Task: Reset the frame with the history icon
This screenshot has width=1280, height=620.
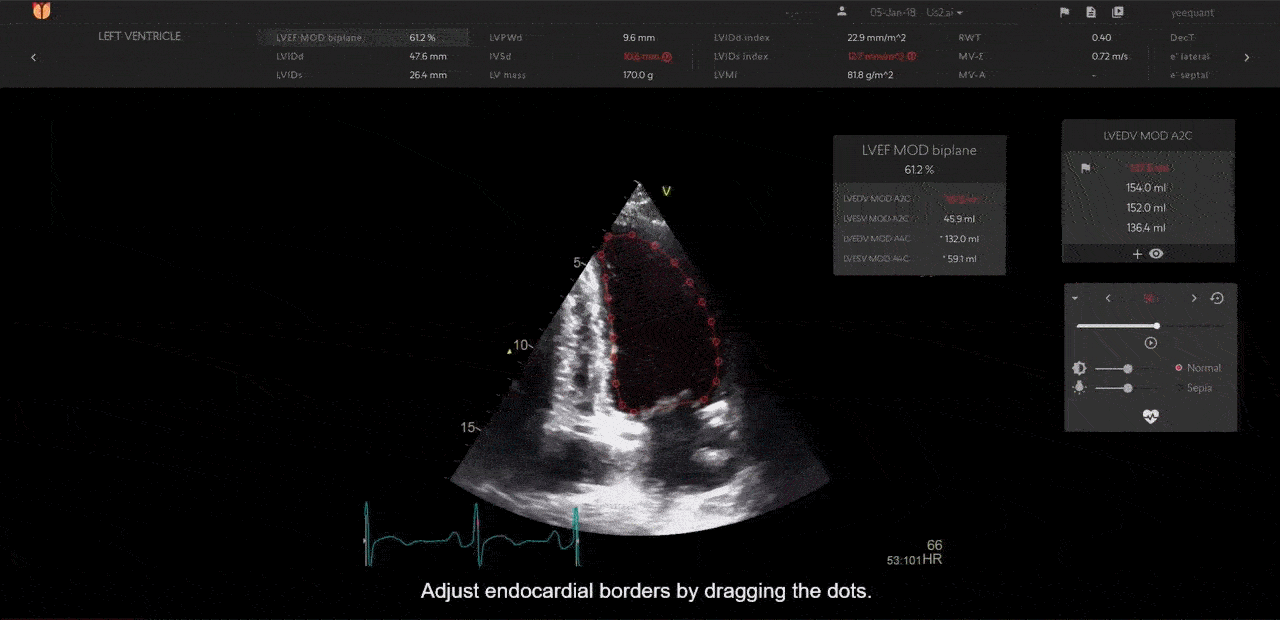Action: [x=1217, y=298]
